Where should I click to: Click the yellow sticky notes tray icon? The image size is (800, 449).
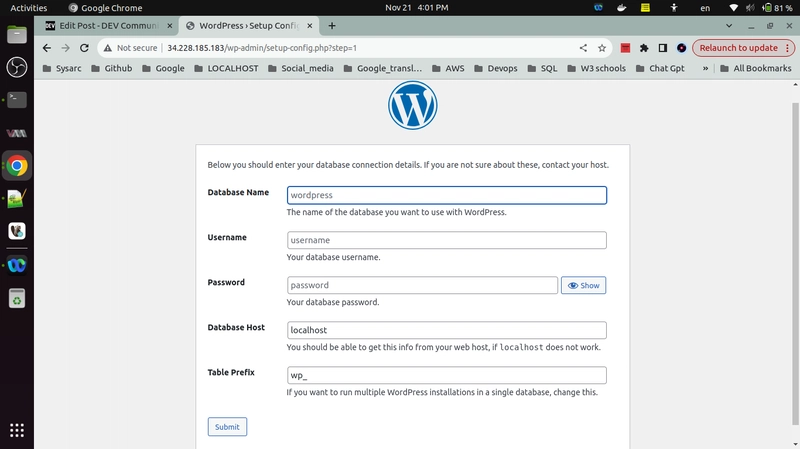point(645,8)
